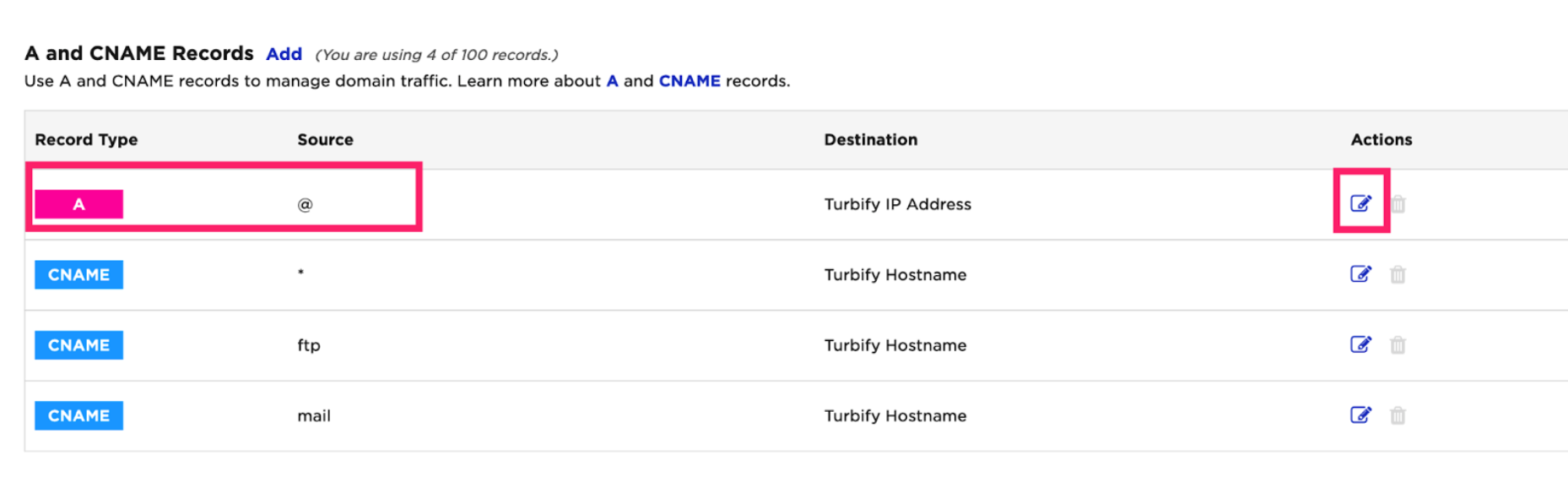Screen dimensions: 1568x498
Task: Edit the ftp CNAME record
Action: tap(1360, 344)
